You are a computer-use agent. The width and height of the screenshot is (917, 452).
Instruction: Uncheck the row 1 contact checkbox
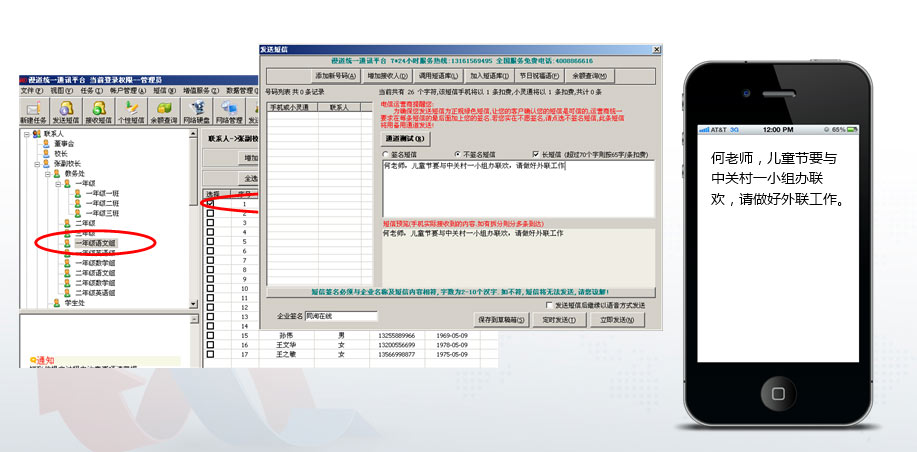[x=210, y=203]
